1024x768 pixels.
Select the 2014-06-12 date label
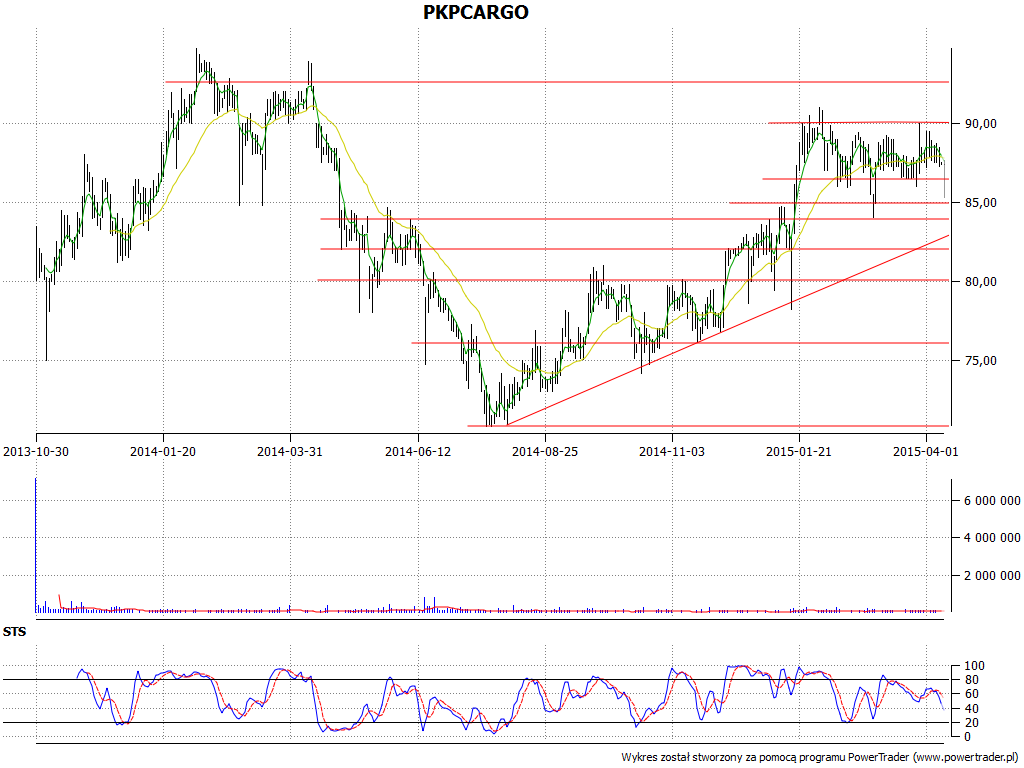pos(417,451)
